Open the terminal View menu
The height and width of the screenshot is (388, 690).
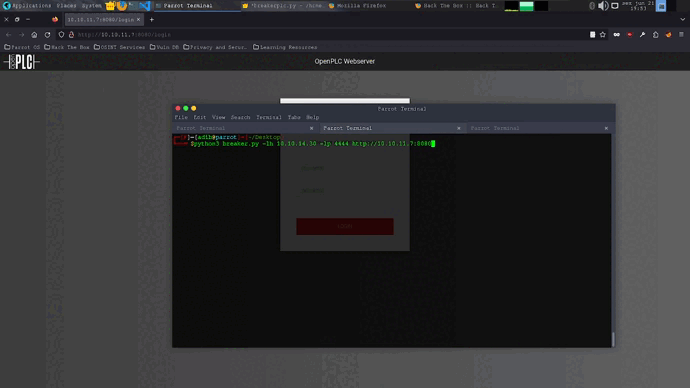(x=218, y=117)
